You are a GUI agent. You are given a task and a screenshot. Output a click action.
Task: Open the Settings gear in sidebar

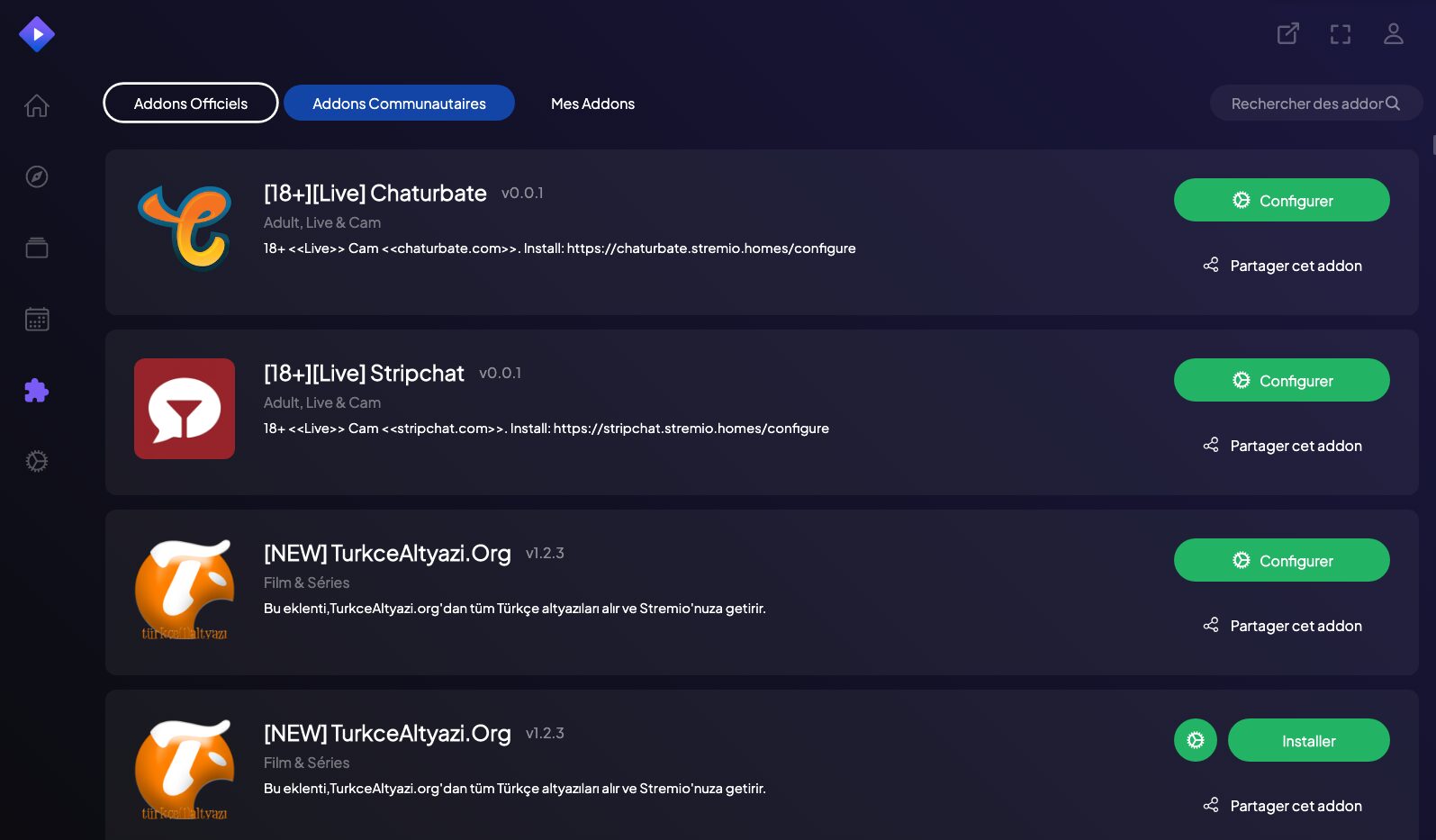point(37,462)
